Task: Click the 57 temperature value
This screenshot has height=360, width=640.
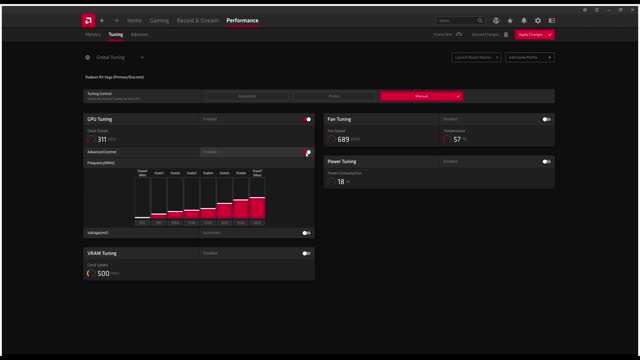Action: click(x=457, y=140)
